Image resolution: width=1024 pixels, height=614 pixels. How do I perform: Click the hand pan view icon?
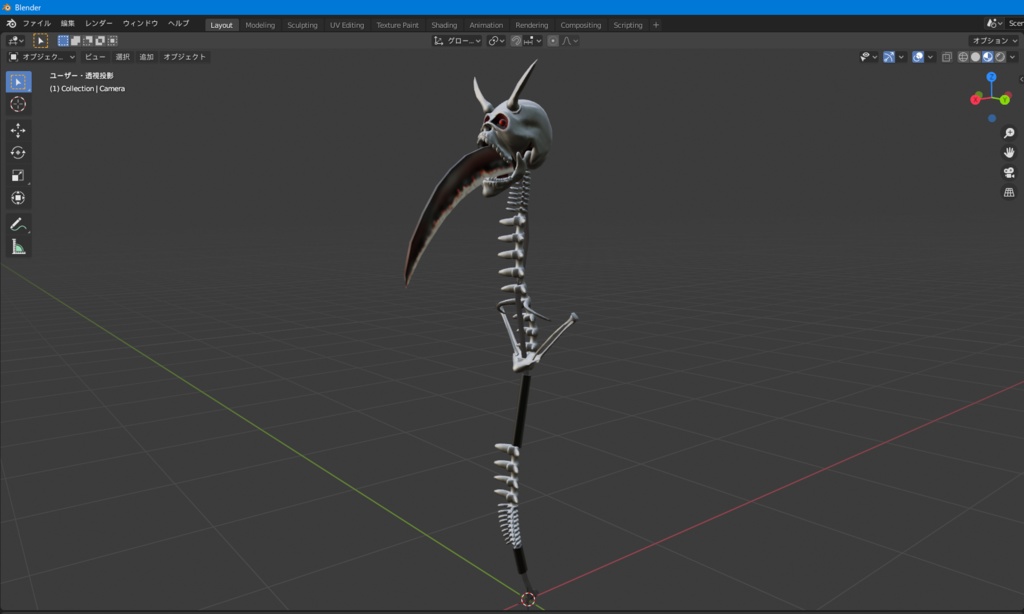point(1009,152)
